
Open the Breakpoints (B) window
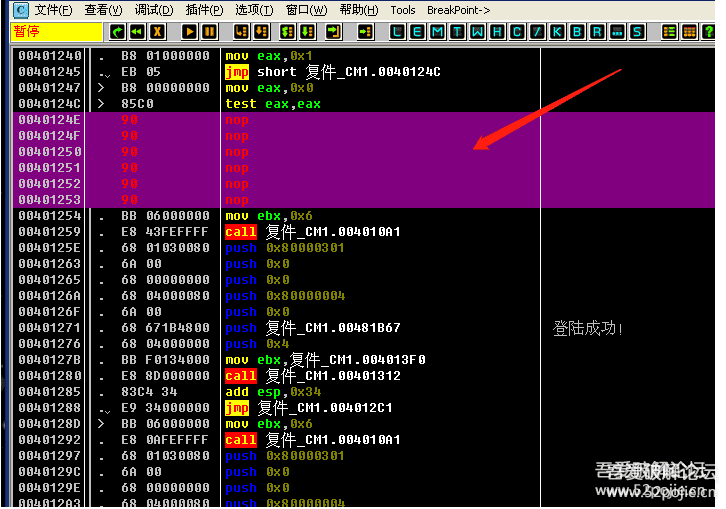point(577,32)
